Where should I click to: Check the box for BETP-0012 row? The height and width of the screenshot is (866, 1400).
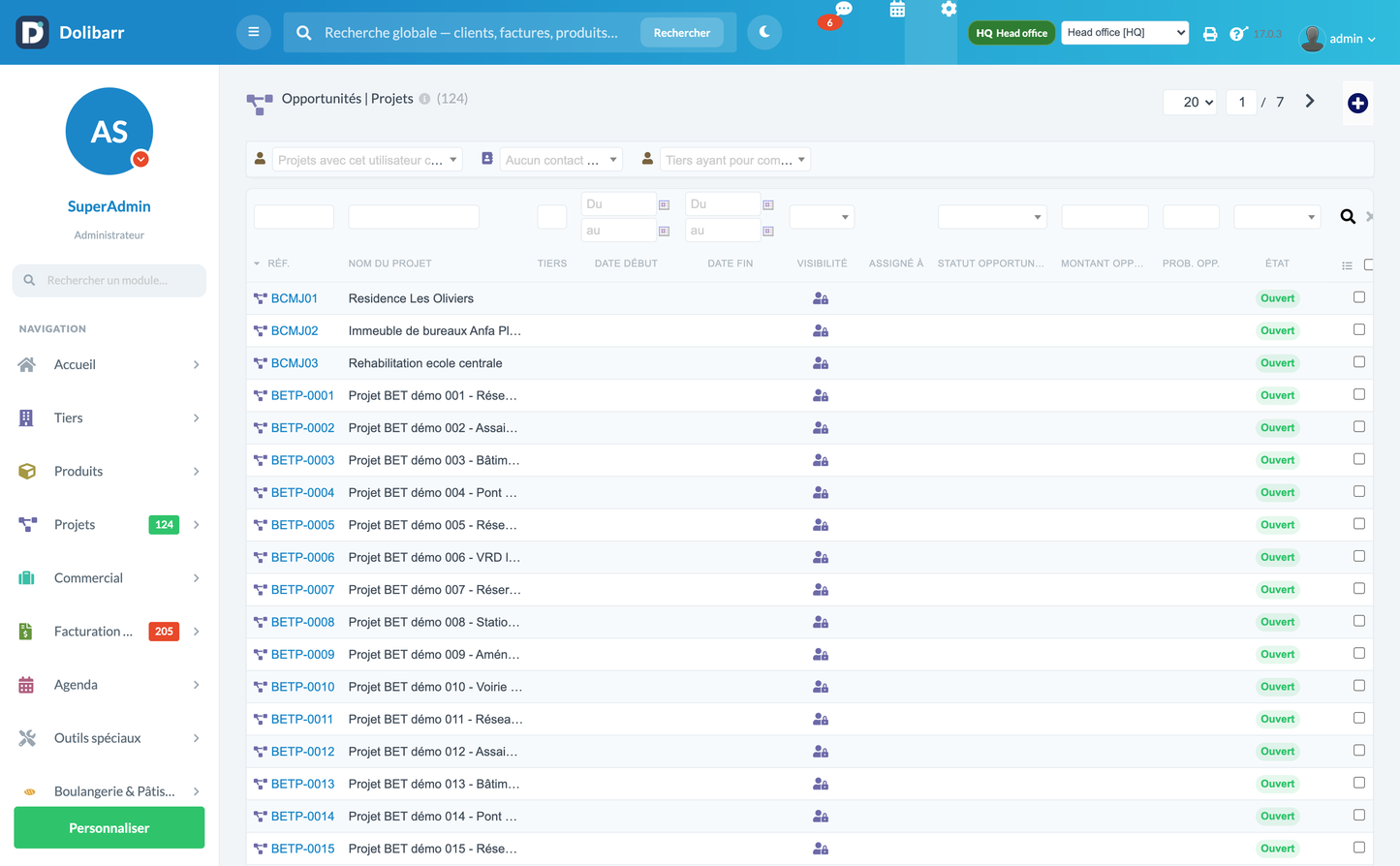(1359, 751)
